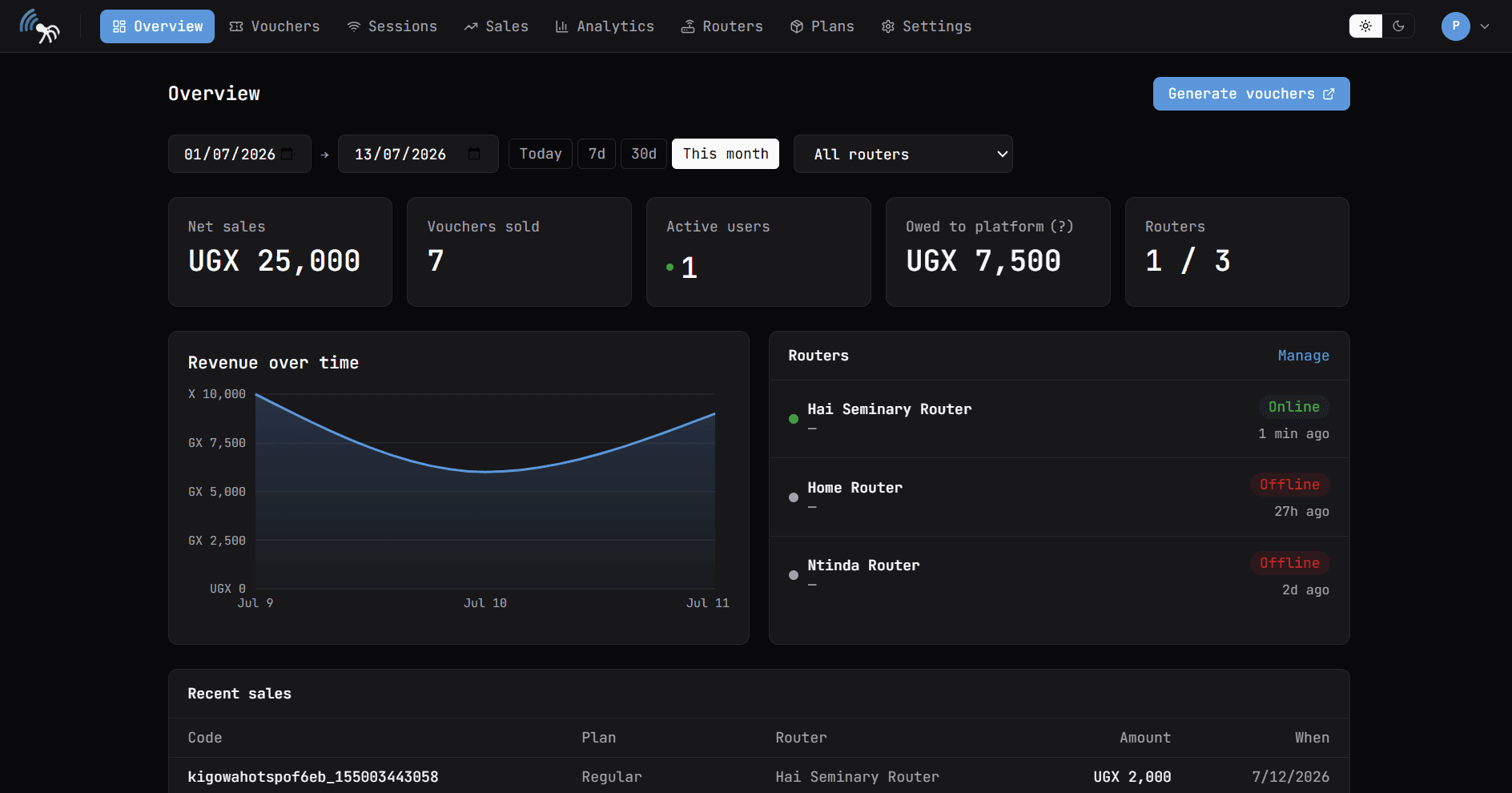Go to the Sales tab
The height and width of the screenshot is (793, 1512).
tap(496, 26)
